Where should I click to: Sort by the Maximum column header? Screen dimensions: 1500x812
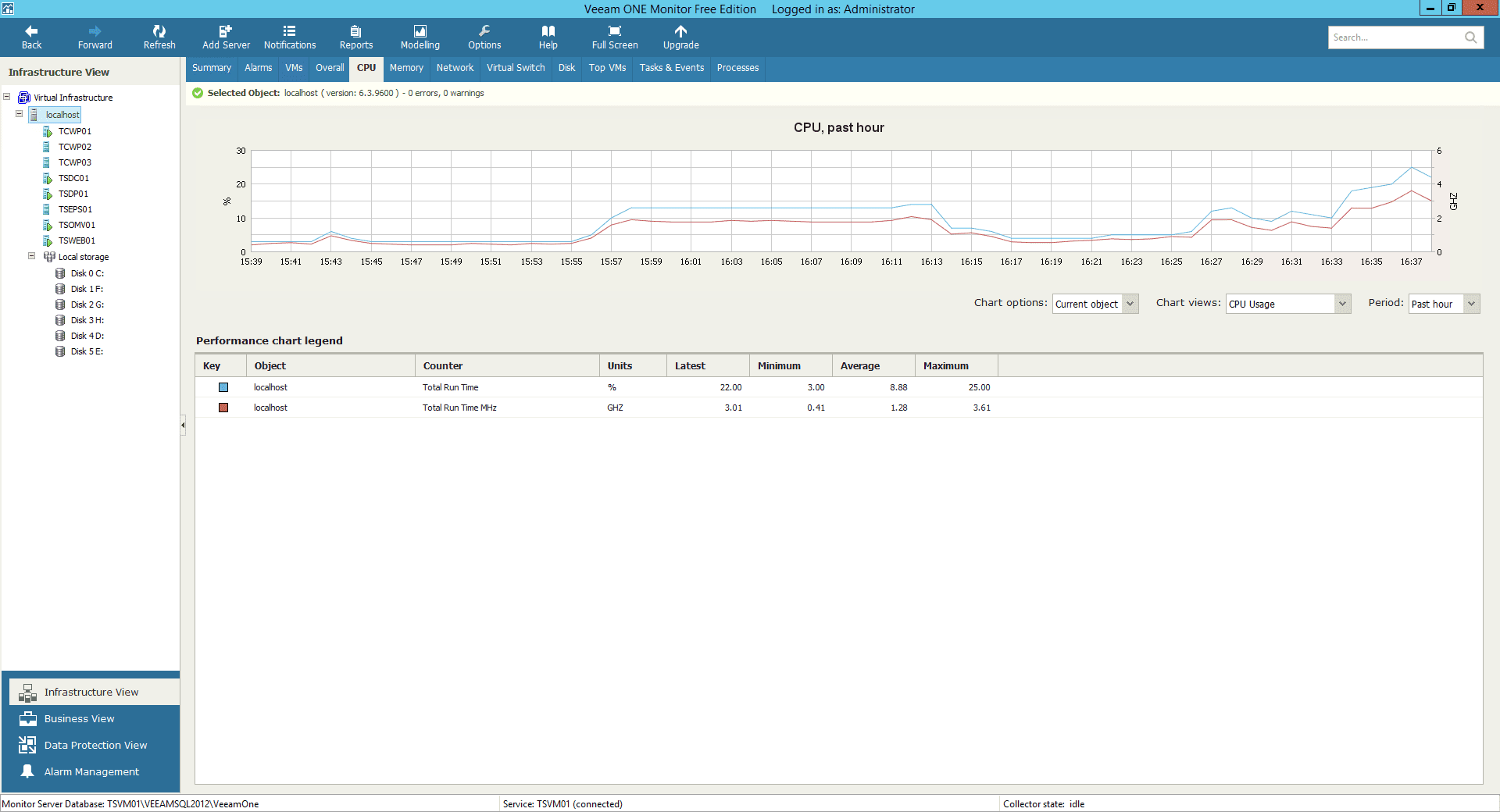[x=956, y=365]
